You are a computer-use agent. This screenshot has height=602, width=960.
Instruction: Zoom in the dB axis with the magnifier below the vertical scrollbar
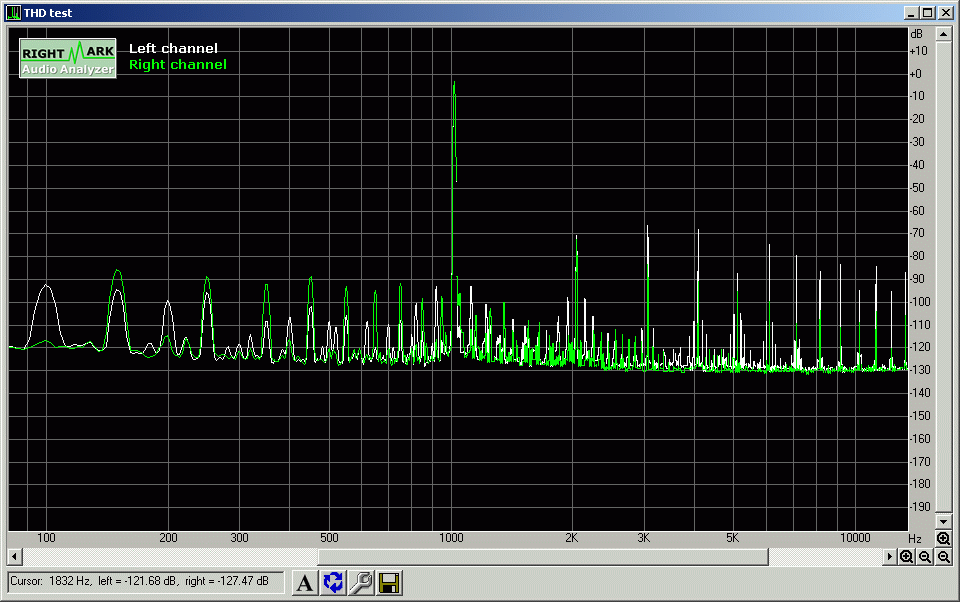(943, 538)
